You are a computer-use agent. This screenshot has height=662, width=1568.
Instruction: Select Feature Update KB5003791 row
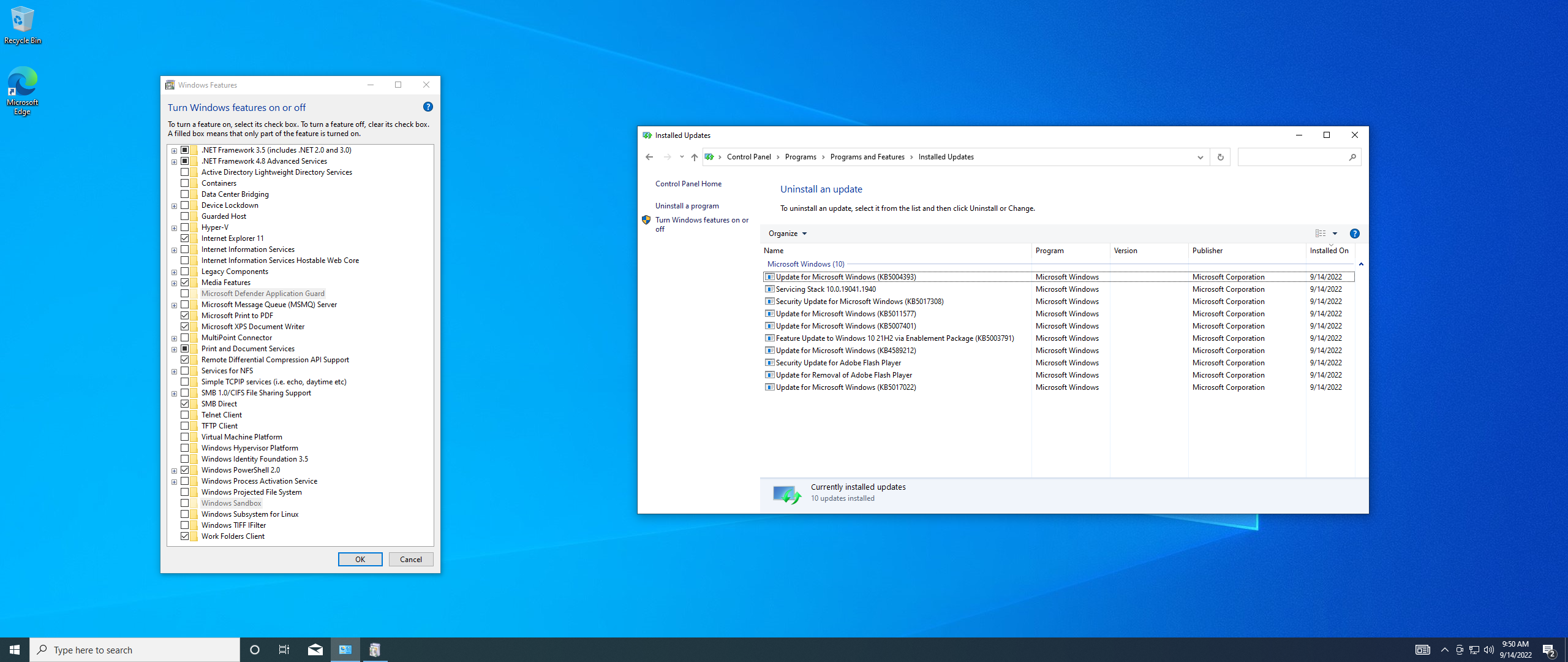(1058, 338)
